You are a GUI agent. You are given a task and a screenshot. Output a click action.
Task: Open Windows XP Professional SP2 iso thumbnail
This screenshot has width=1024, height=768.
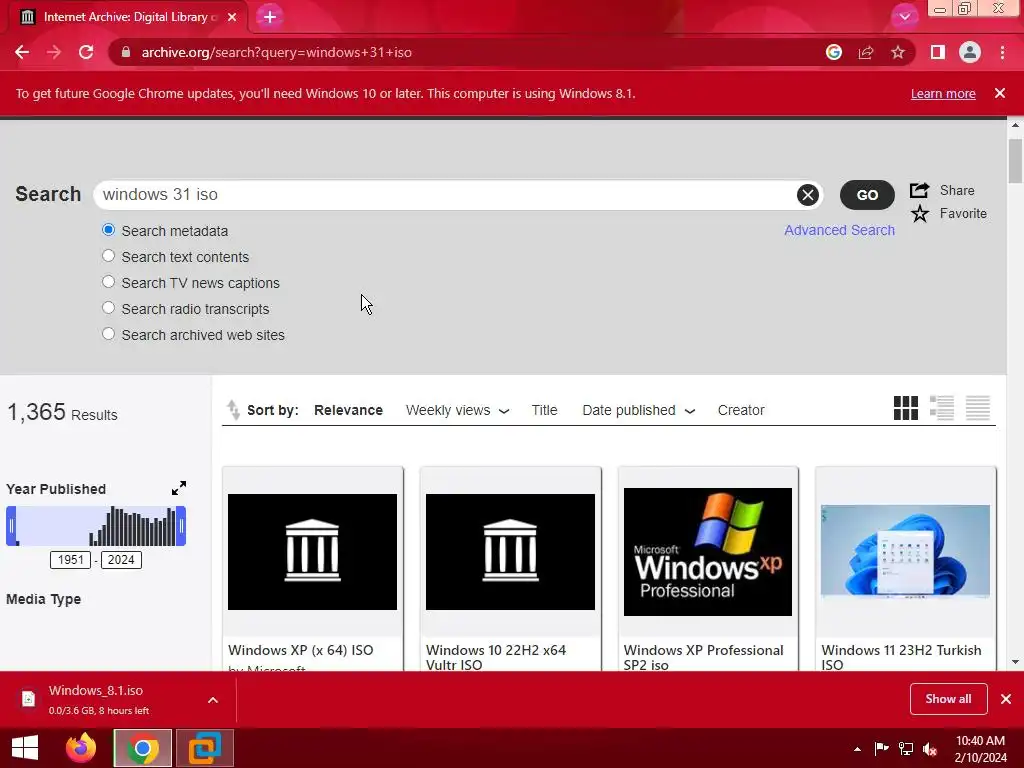pyautogui.click(x=708, y=552)
